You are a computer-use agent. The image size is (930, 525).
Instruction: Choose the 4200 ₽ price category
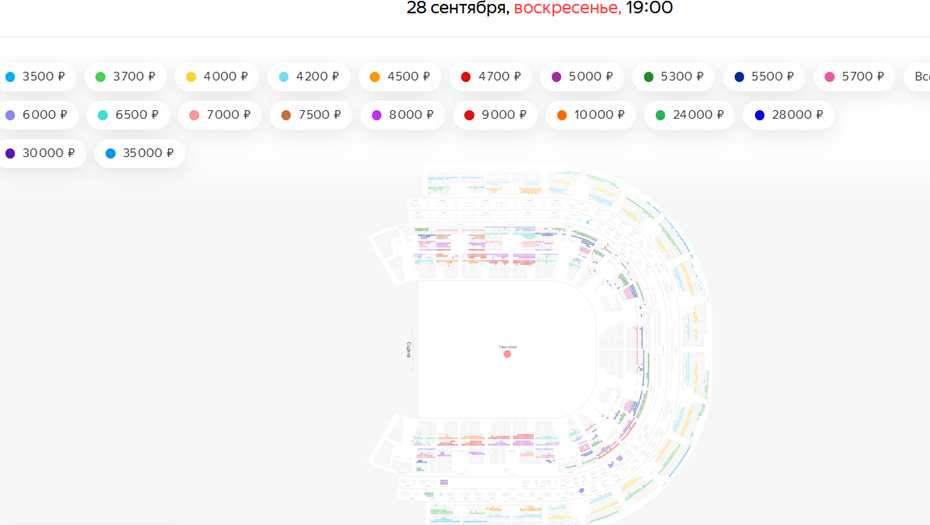[x=309, y=77]
